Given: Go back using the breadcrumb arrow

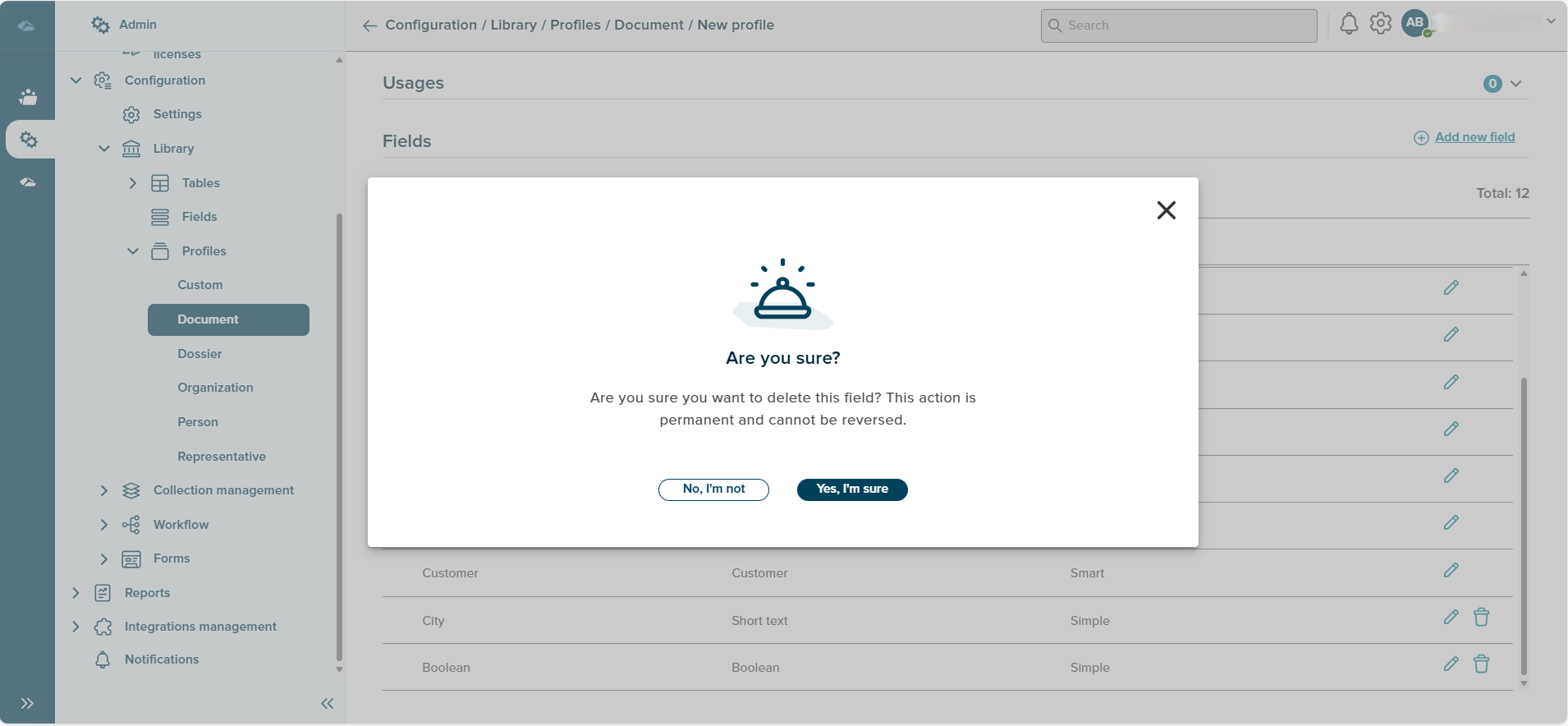Looking at the screenshot, I should point(369,25).
